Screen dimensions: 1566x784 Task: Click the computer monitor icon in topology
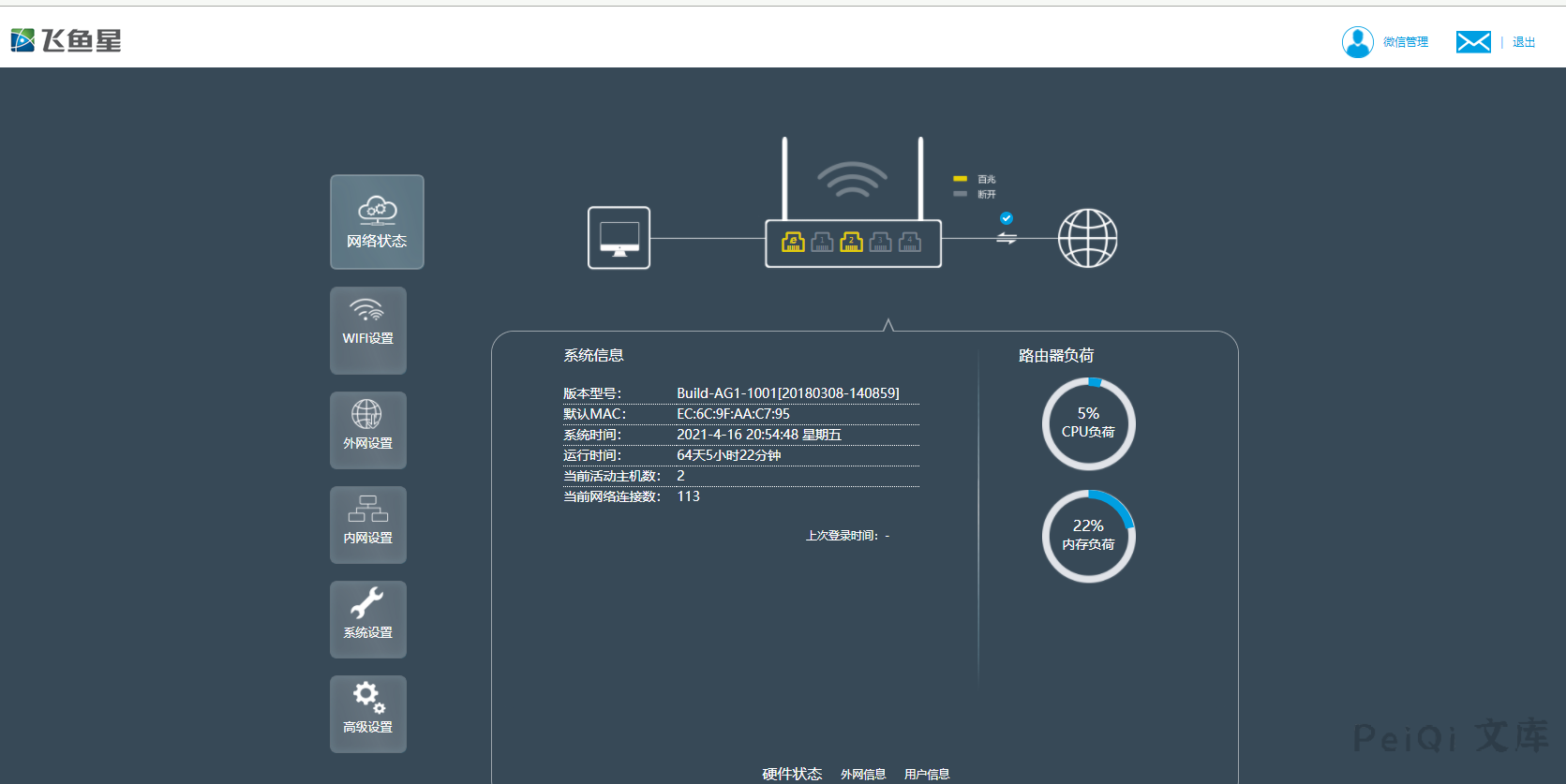click(619, 238)
